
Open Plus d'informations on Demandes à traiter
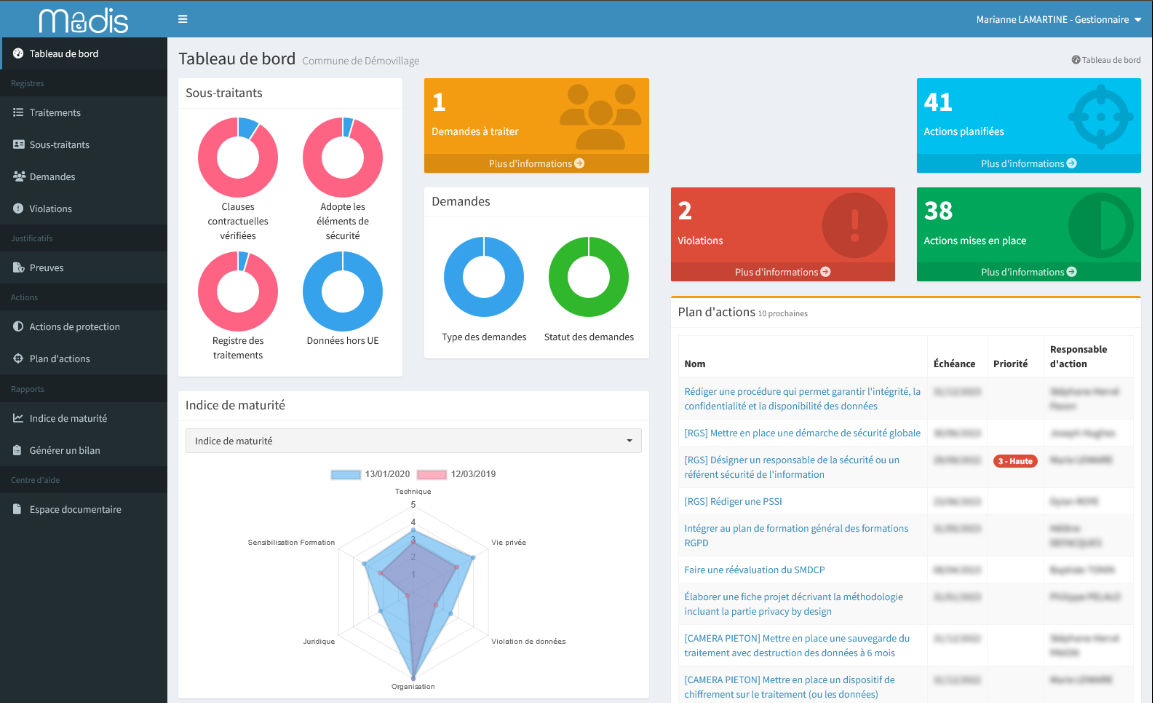[x=536, y=163]
